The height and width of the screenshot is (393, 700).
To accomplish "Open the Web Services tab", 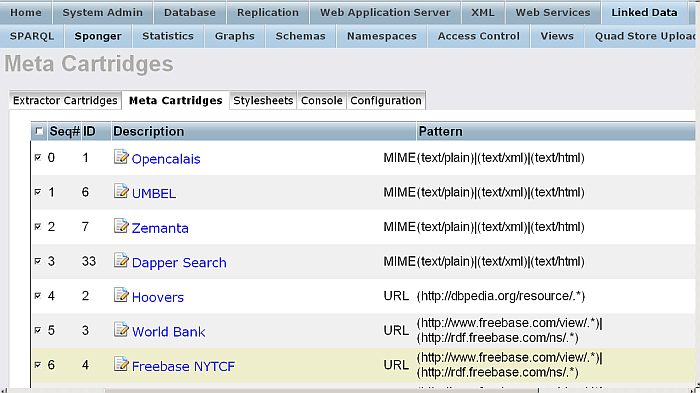I will (553, 13).
